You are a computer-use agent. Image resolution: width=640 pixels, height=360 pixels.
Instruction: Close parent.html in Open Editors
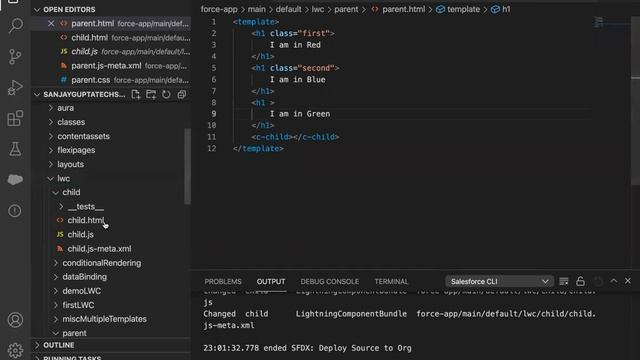click(x=51, y=24)
